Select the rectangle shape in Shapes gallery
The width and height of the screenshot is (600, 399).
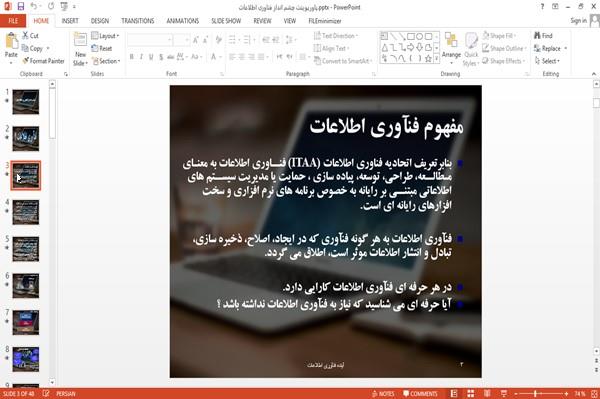[411, 36]
